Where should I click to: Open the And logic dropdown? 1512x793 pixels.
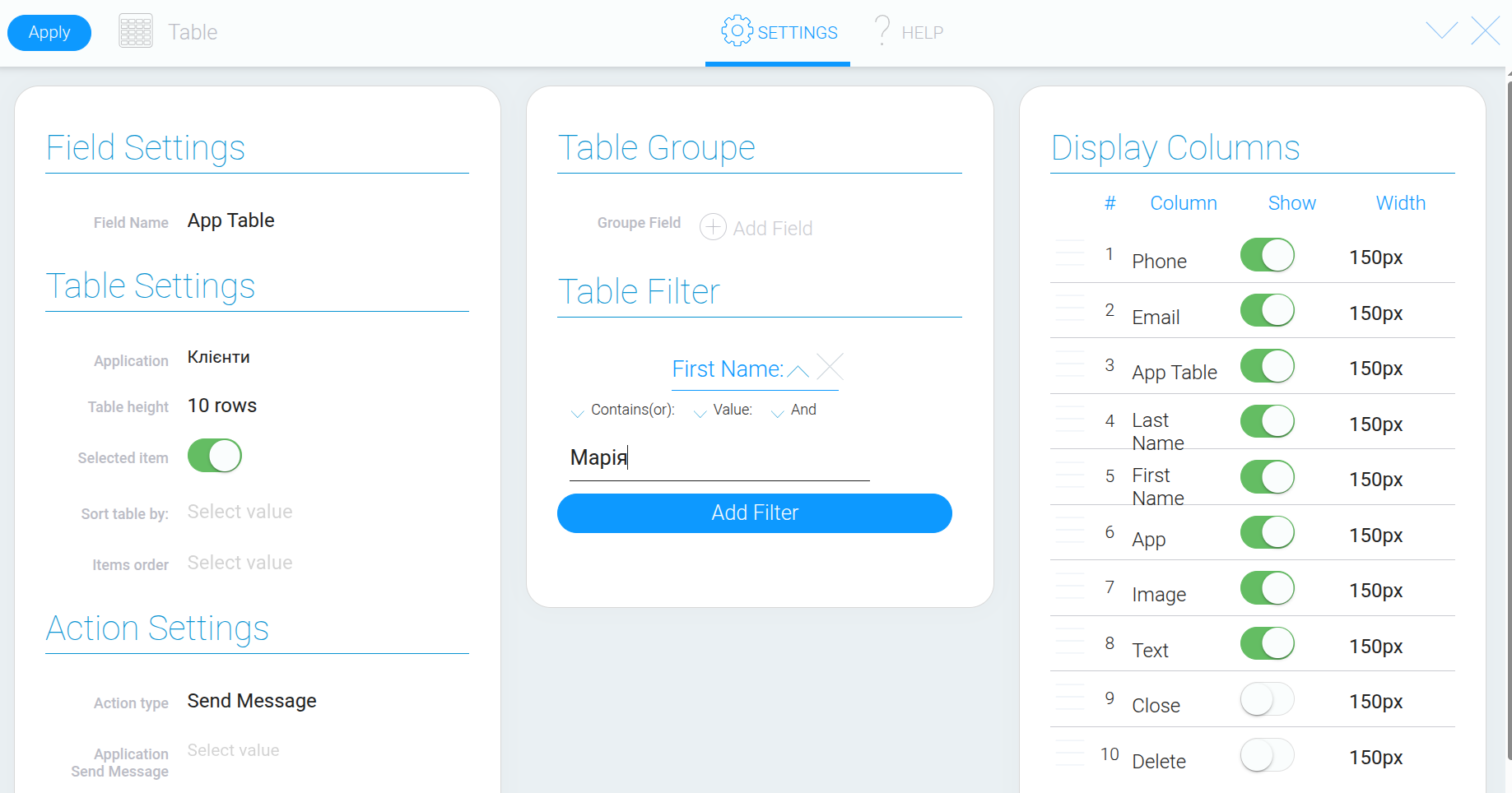click(794, 410)
